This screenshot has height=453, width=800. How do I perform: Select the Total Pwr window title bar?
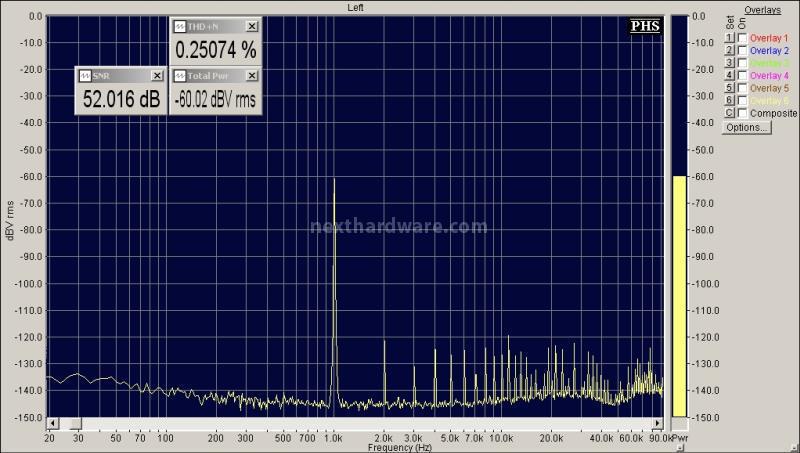tap(215, 76)
